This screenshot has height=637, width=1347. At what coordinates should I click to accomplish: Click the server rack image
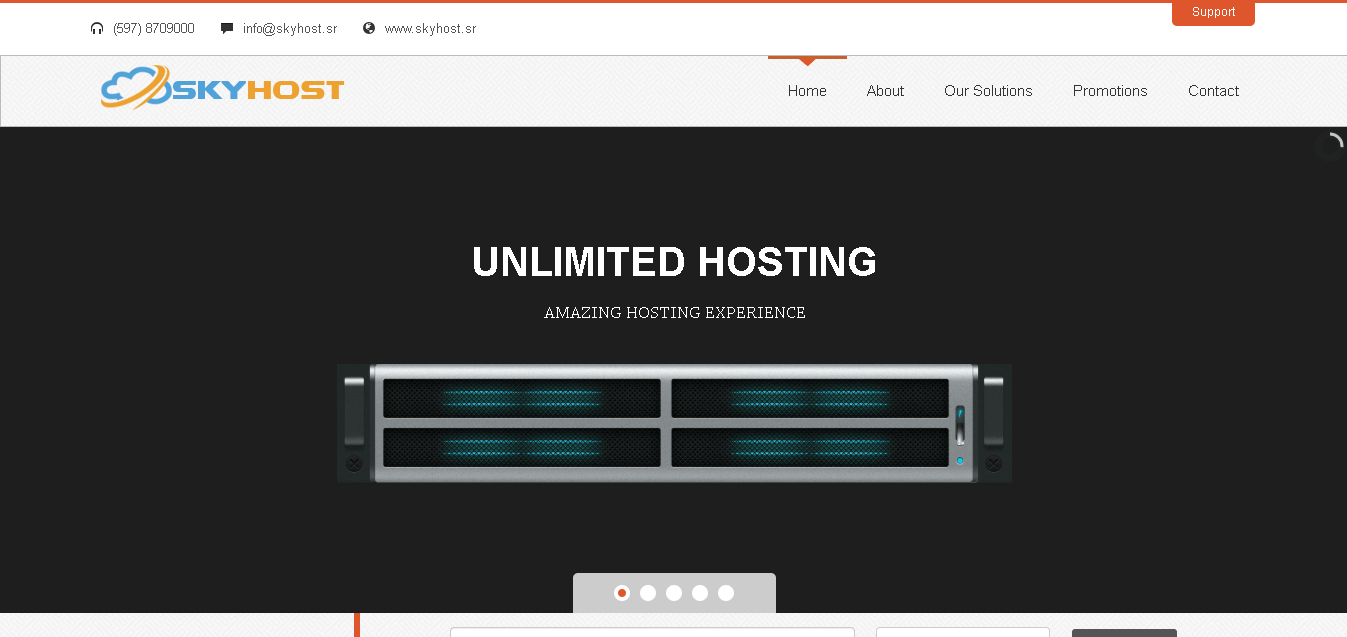click(674, 423)
